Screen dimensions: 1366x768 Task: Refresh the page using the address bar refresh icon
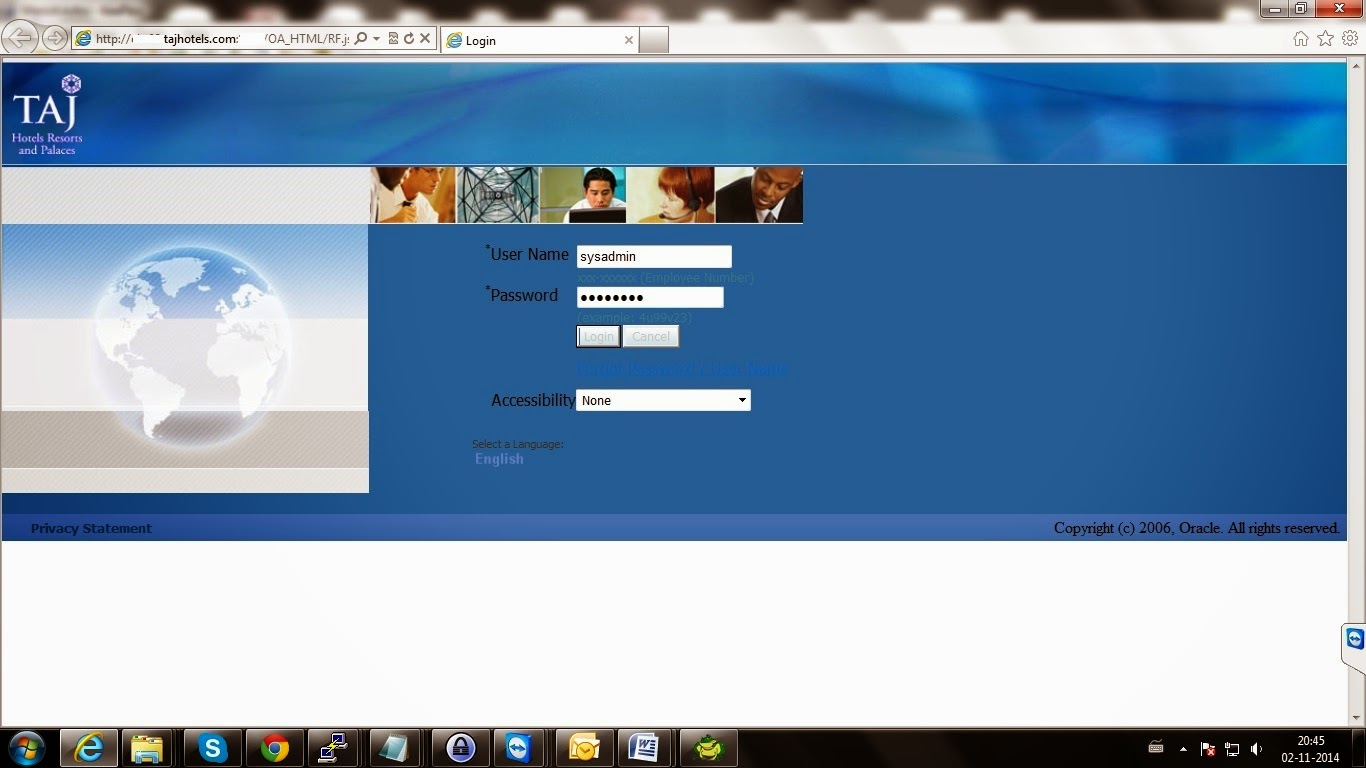click(409, 38)
